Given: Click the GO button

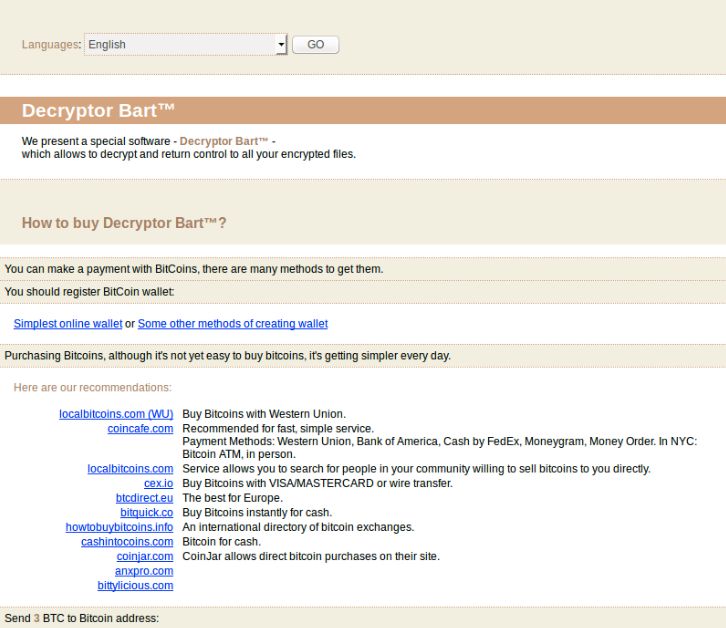Looking at the screenshot, I should (315, 44).
